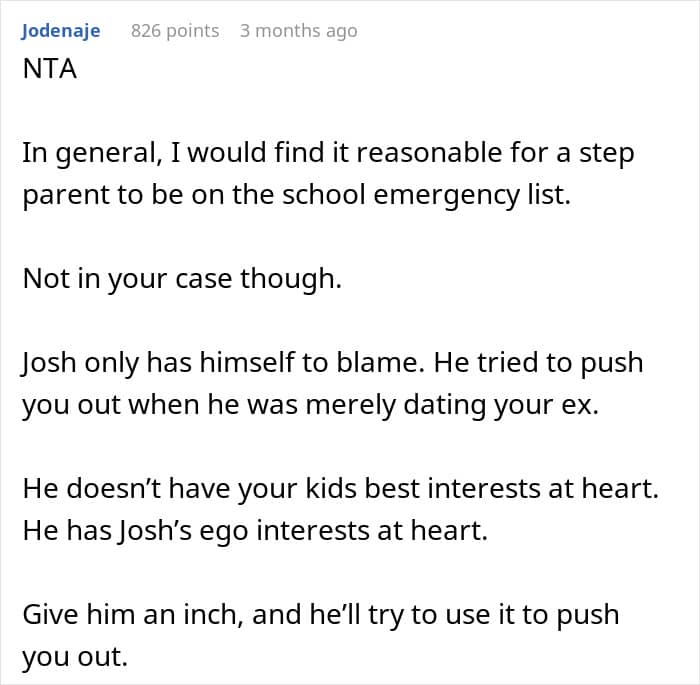This screenshot has width=700, height=685.
Task: Click the line starting with In general
Action: 328,153
